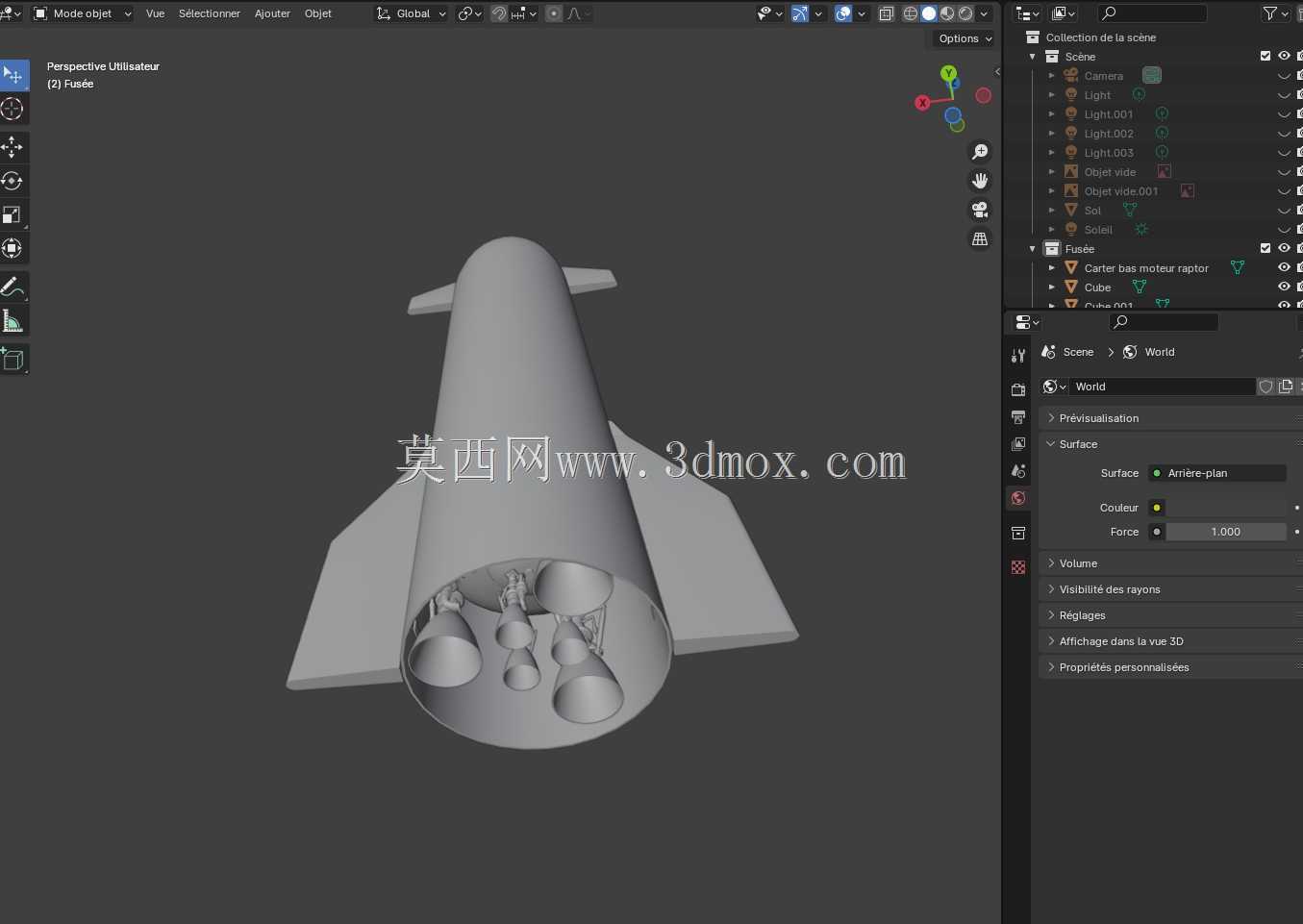Viewport: 1303px width, 924px height.
Task: Click the red X axis gizmo ball
Action: coord(922,103)
